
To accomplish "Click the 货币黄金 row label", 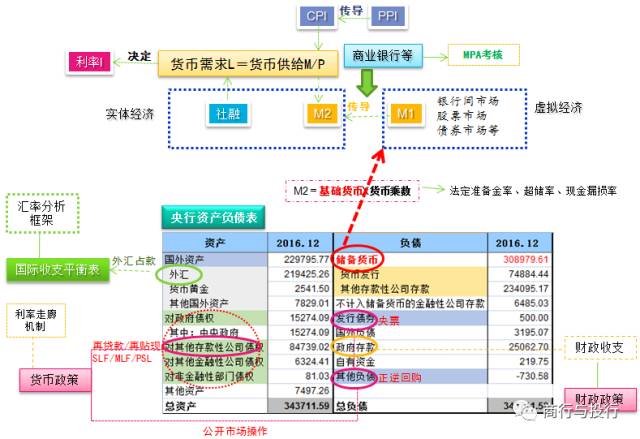I will pos(189,289).
